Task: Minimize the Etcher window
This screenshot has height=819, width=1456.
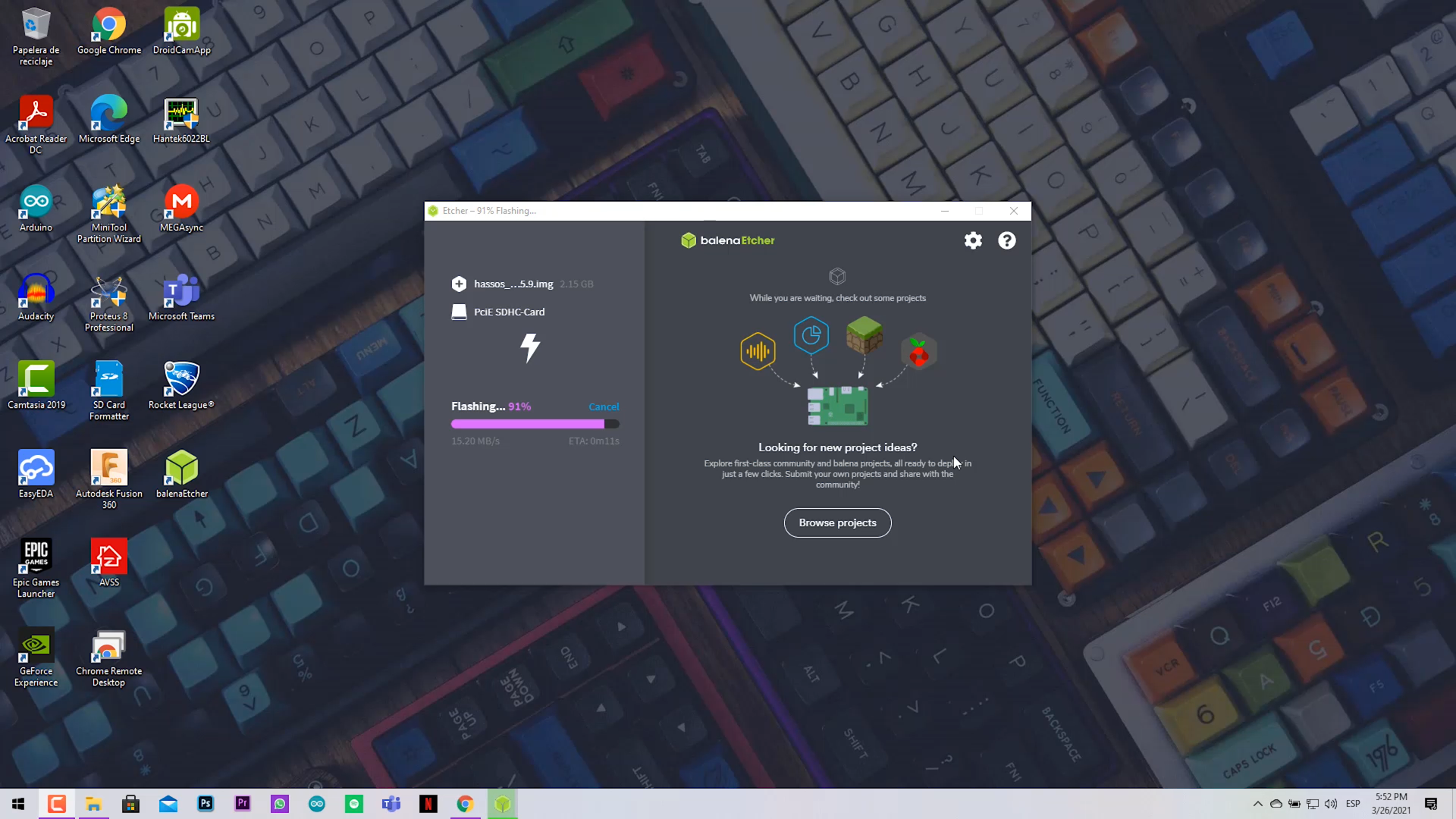Action: coord(945,211)
